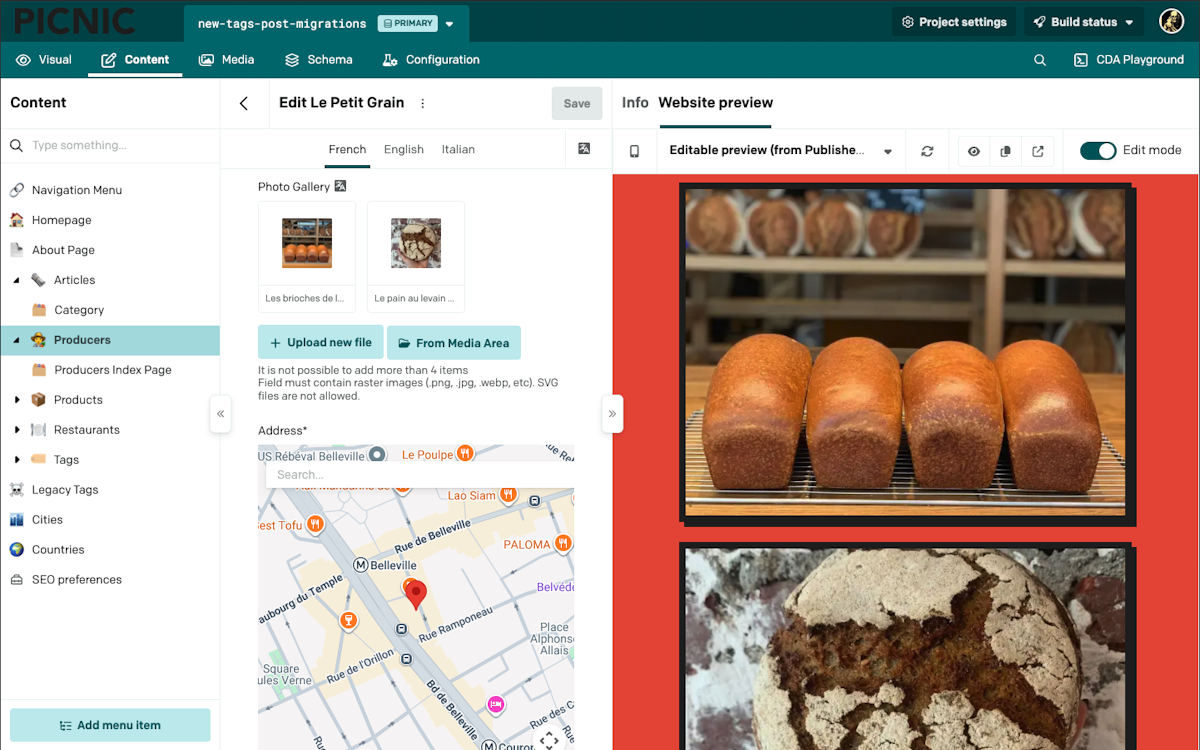Expand editor with right double-chevron handle
Viewport: 1200px width, 750px height.
coord(612,413)
